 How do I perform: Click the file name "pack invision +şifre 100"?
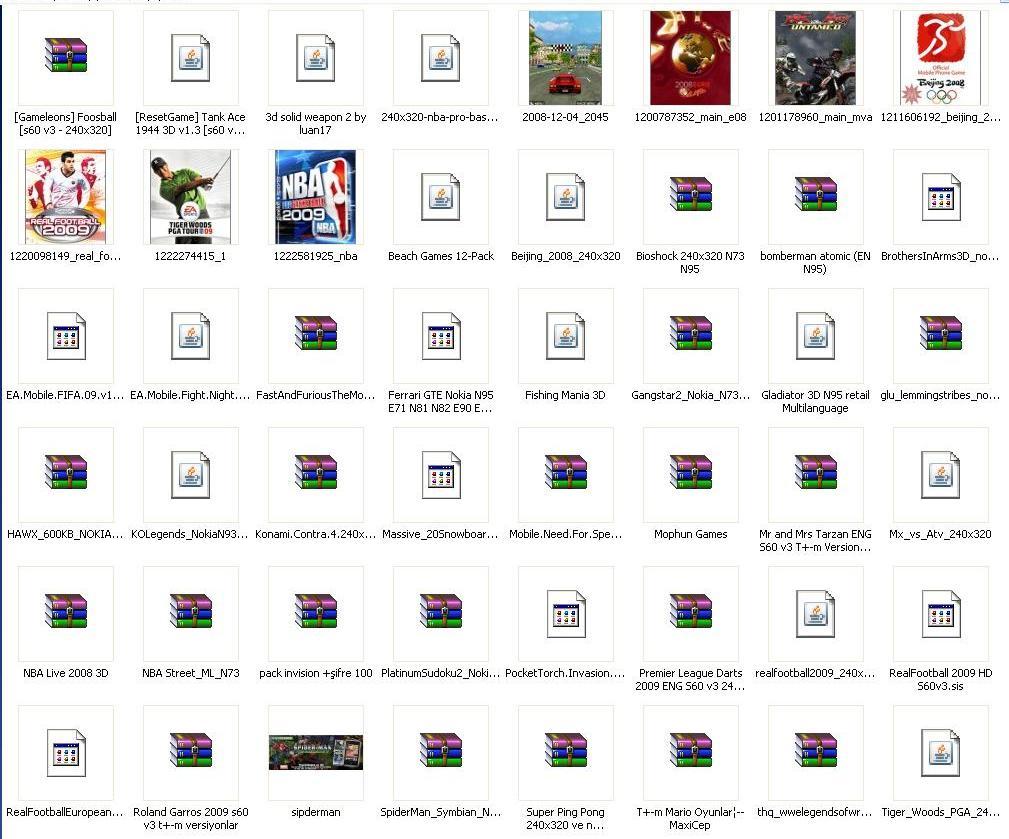315,673
